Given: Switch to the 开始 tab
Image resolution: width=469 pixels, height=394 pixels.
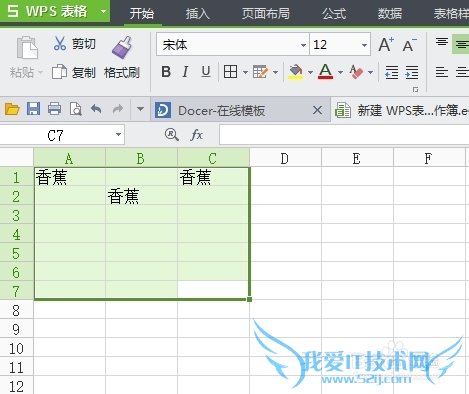Looking at the screenshot, I should pos(142,13).
